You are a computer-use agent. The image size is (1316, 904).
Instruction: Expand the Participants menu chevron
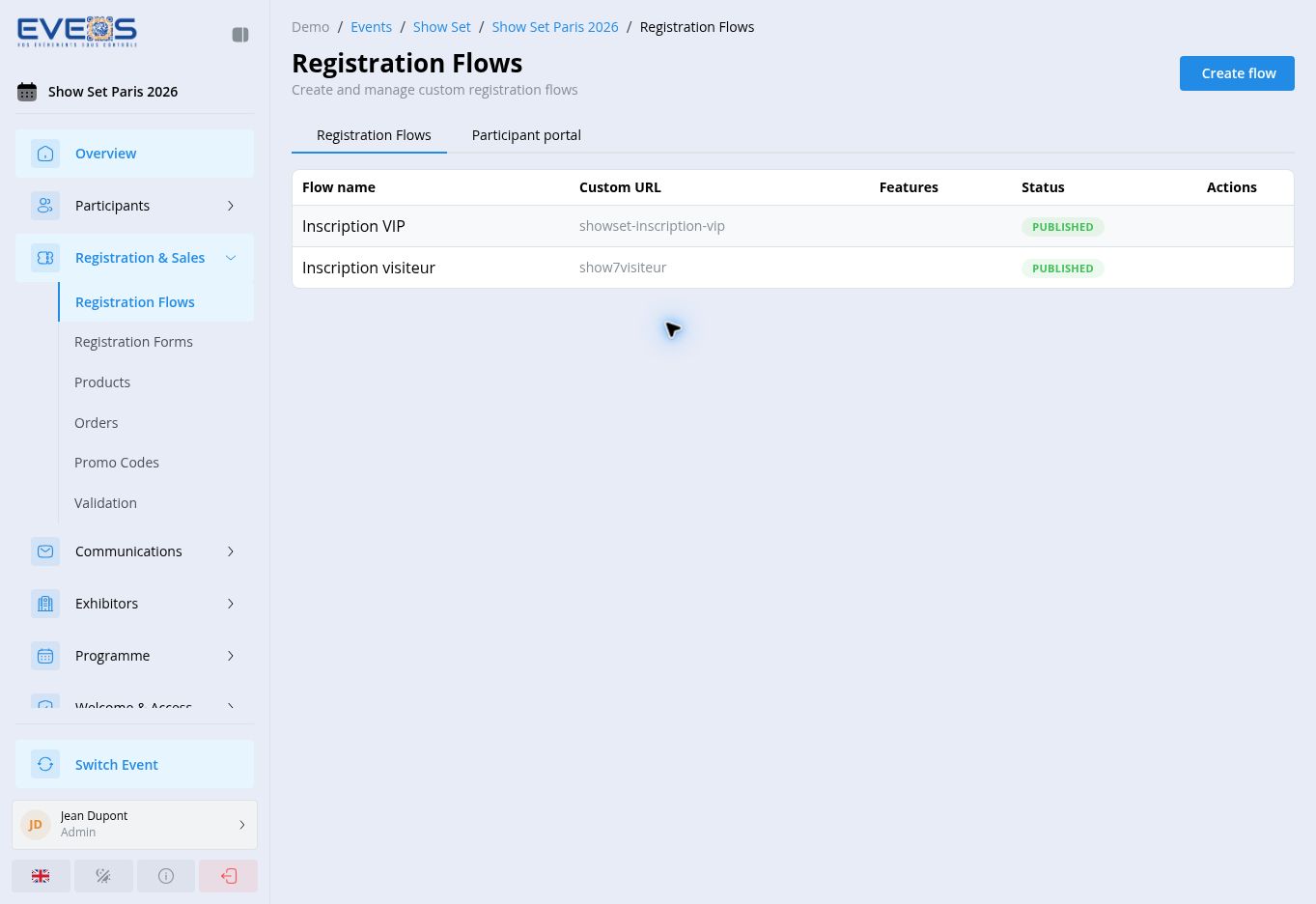tap(231, 206)
